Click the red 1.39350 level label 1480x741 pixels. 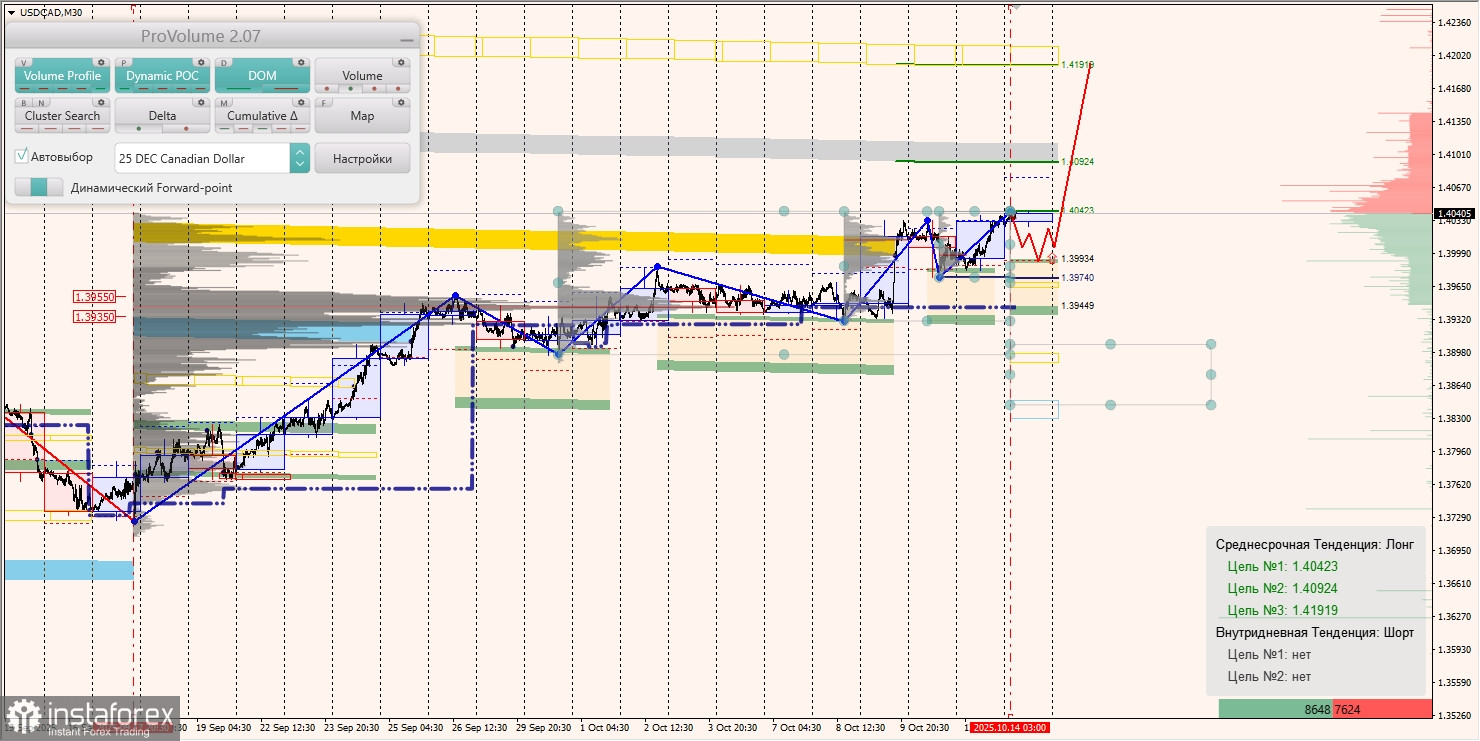click(94, 316)
